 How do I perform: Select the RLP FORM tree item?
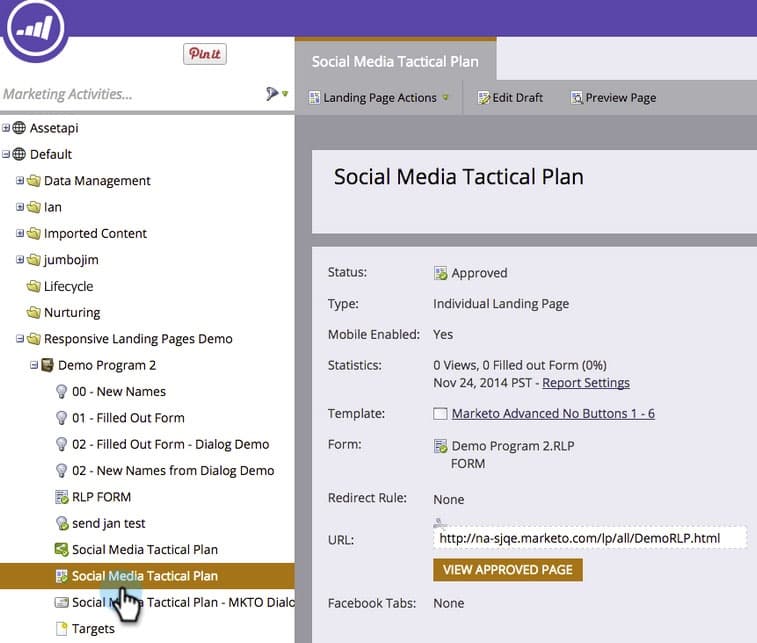(x=101, y=497)
